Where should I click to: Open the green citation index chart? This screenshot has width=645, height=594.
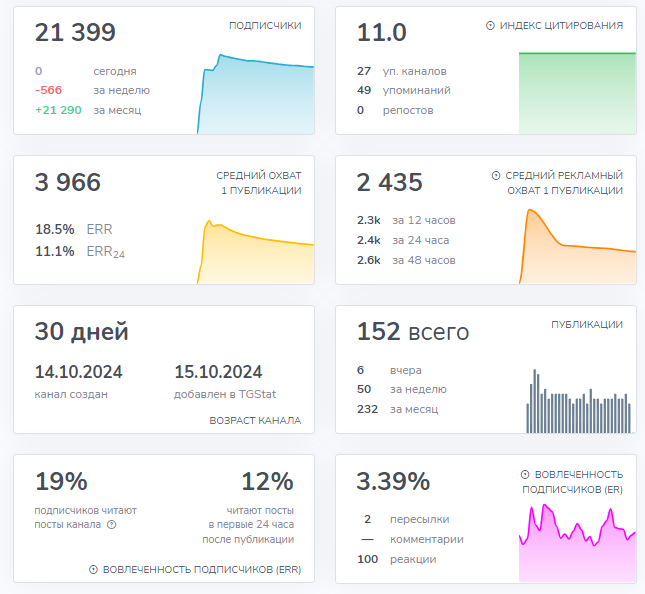(577, 92)
